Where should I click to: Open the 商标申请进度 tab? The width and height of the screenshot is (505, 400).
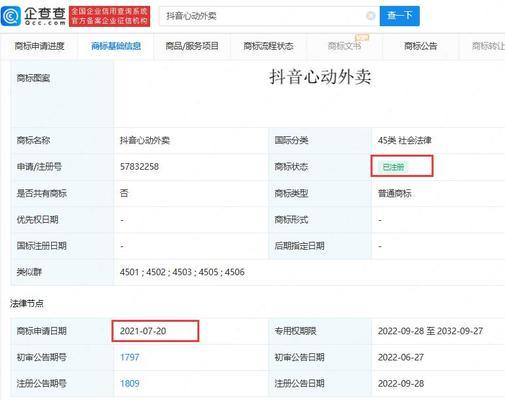39,46
